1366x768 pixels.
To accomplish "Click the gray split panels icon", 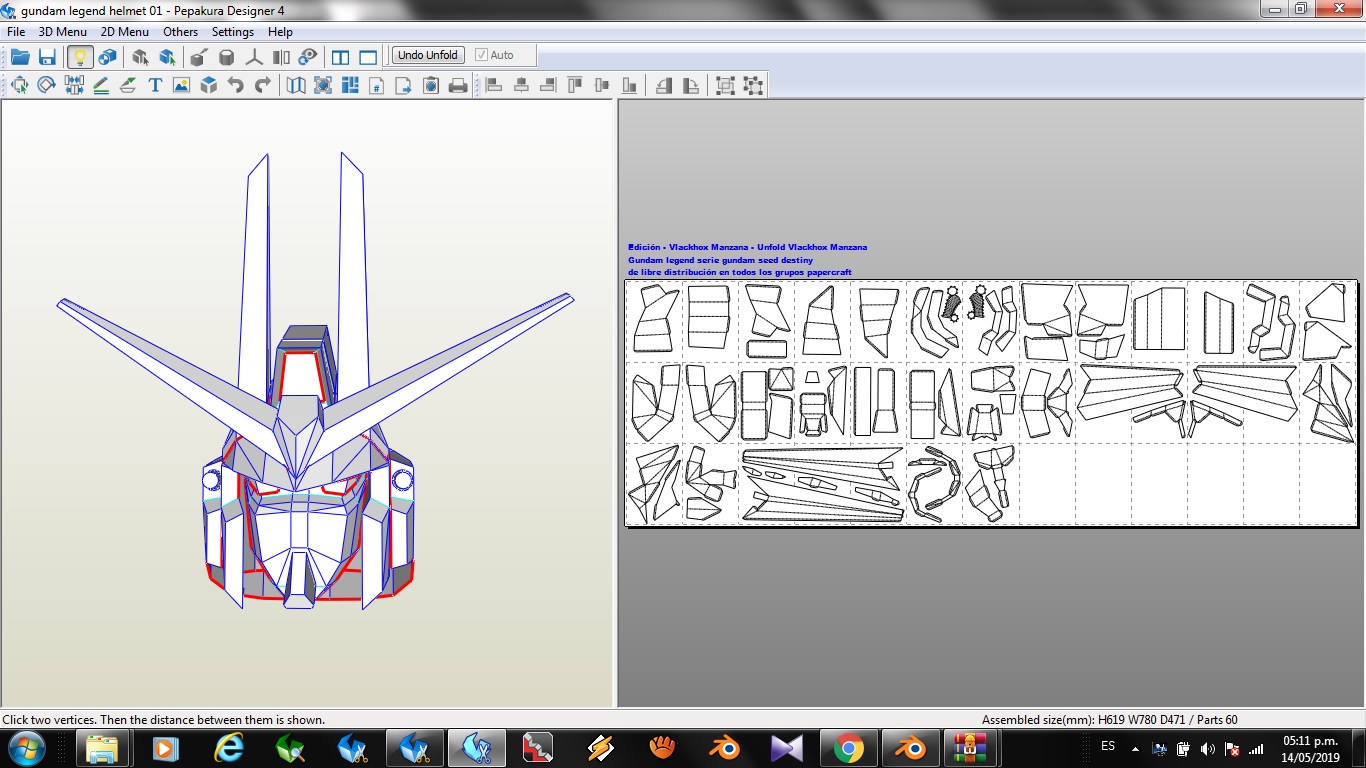I will [x=281, y=57].
